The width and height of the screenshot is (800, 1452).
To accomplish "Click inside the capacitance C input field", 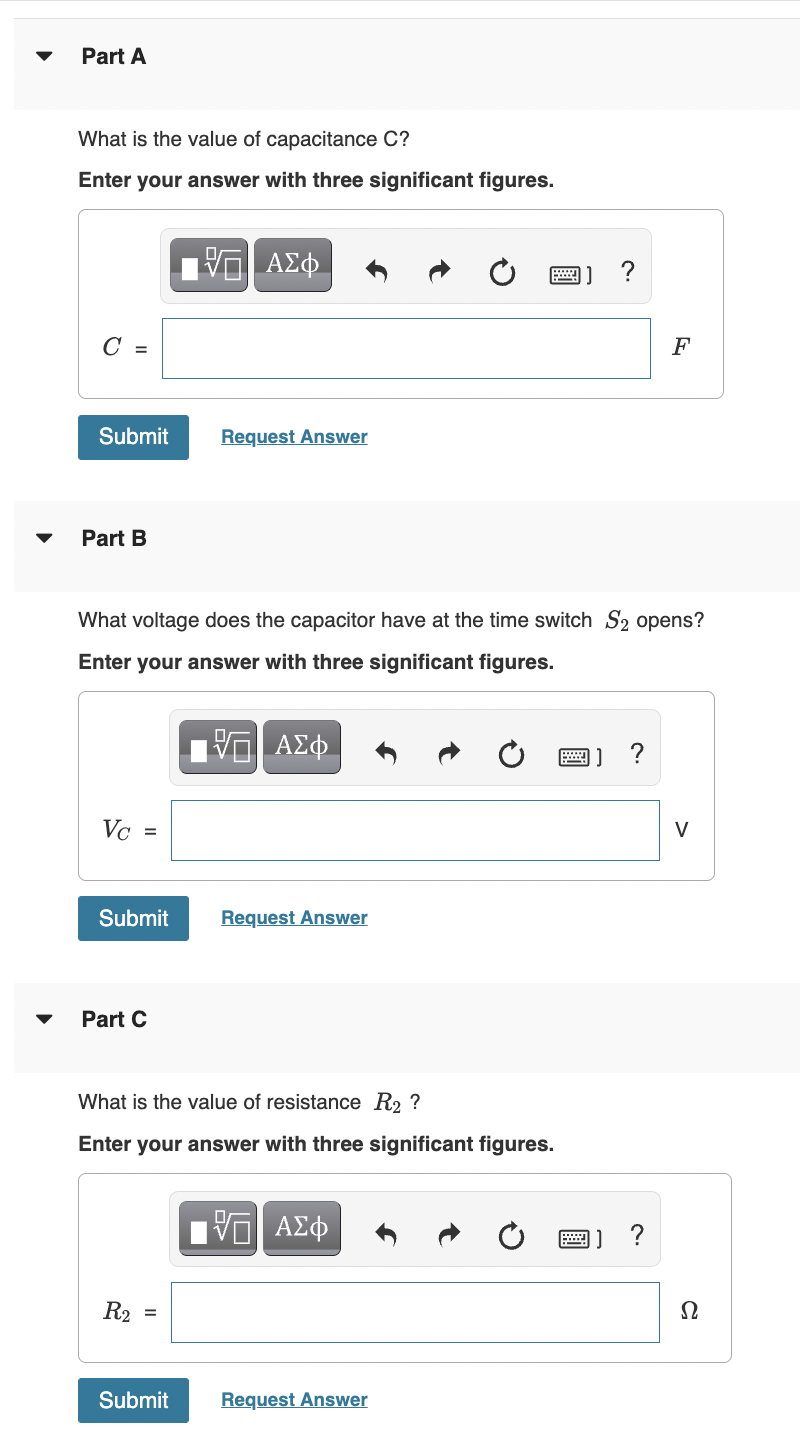I will pyautogui.click(x=406, y=348).
